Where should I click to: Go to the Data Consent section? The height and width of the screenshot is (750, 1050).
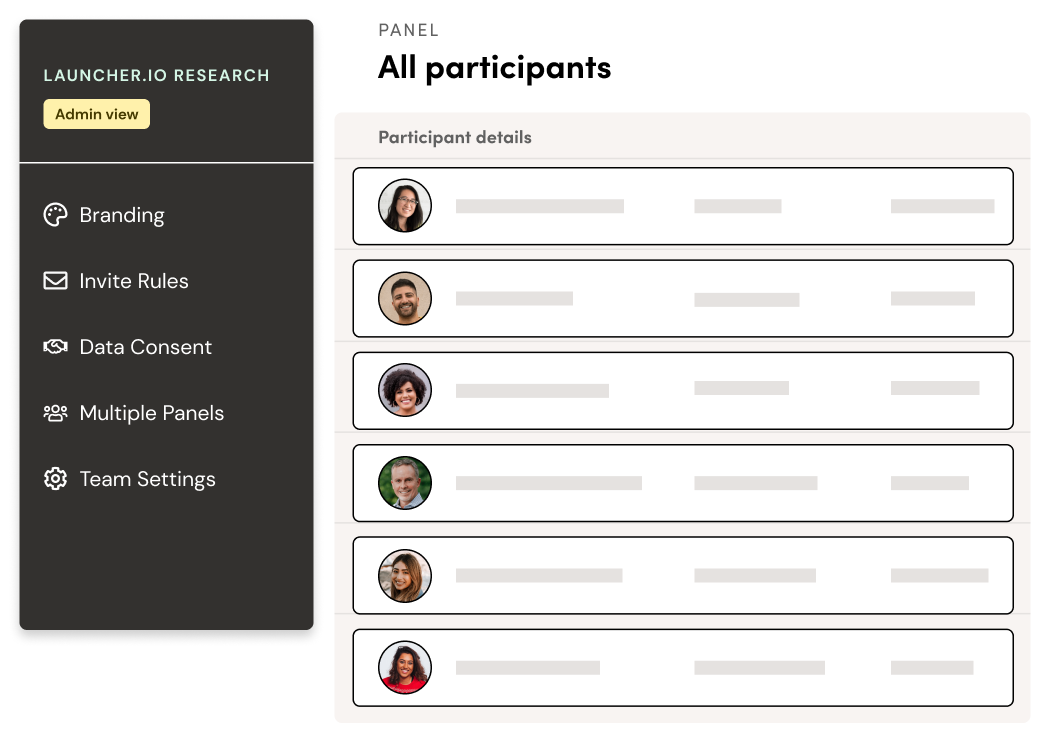click(x=146, y=346)
